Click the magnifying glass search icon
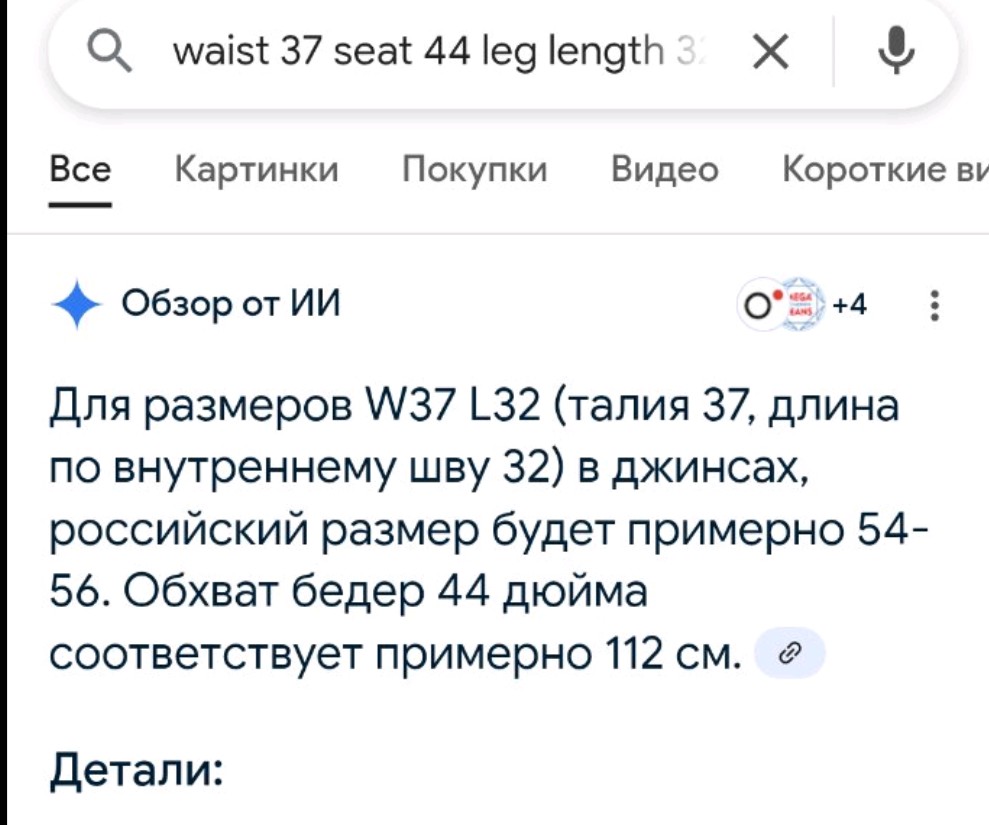 click(x=108, y=52)
